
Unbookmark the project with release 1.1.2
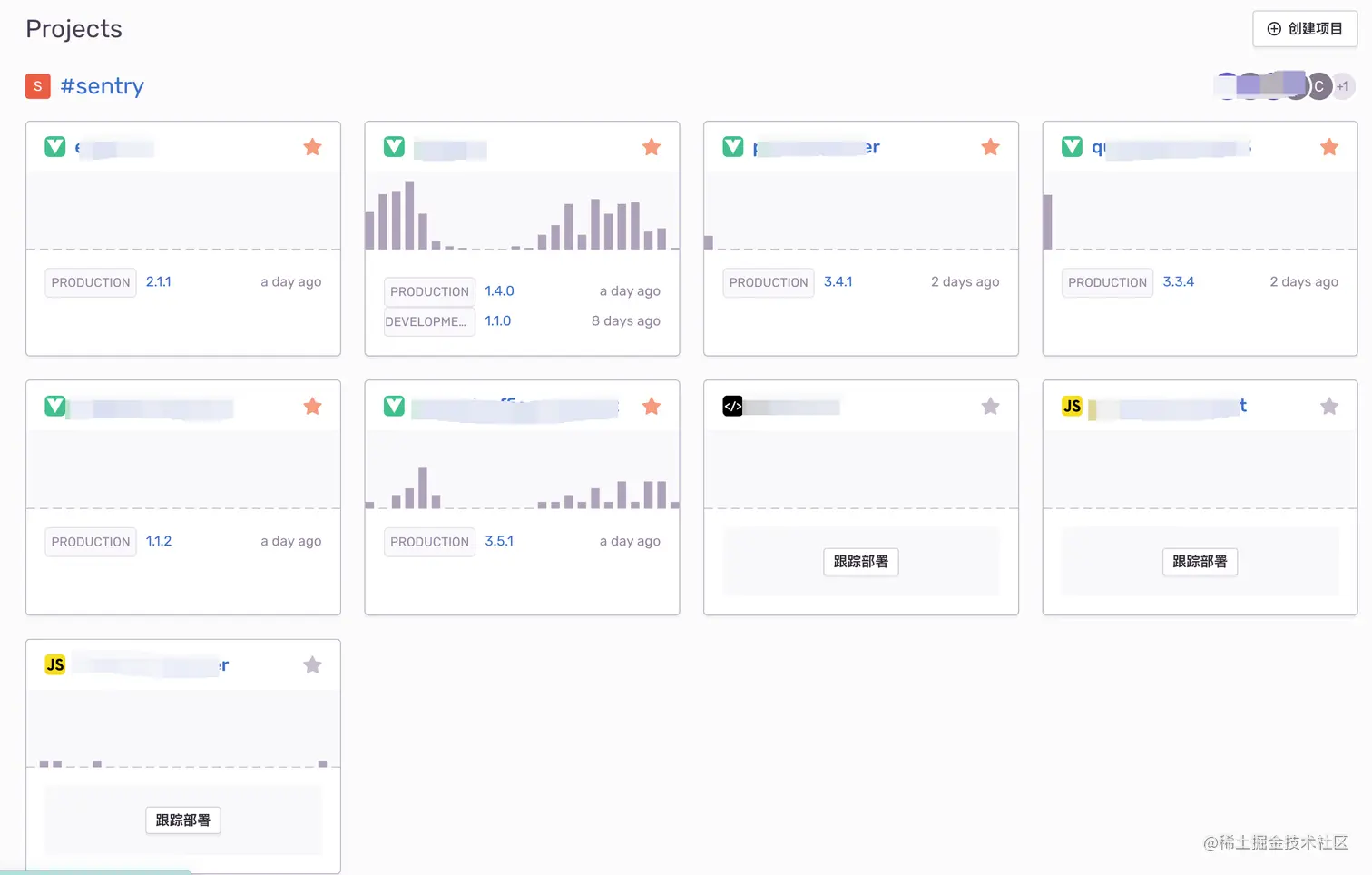(x=312, y=406)
